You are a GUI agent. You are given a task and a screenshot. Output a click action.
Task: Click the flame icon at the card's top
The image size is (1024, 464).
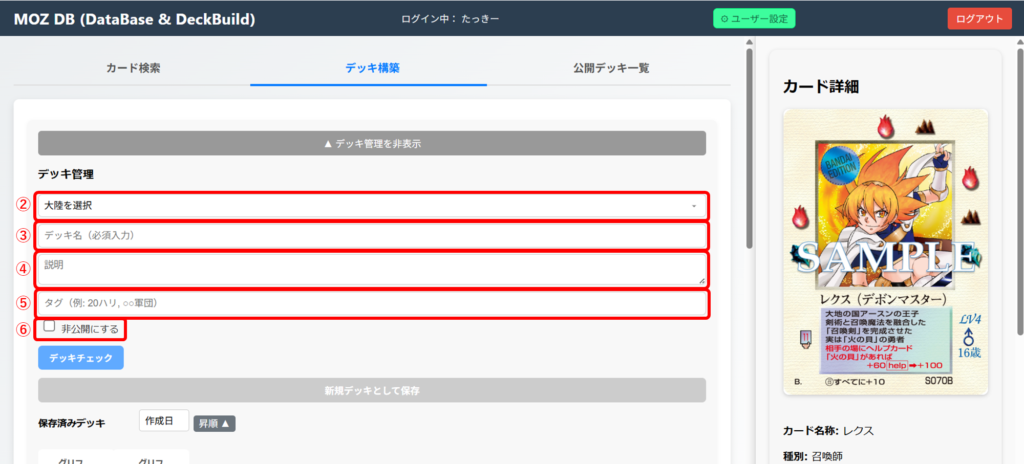(884, 126)
